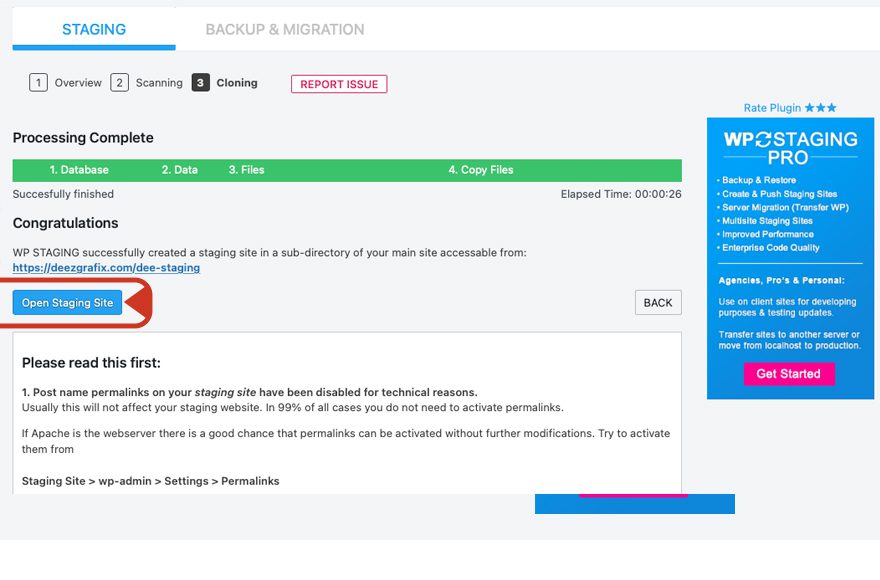This screenshot has height=580, width=880.
Task: Click the step 1 Overview badge
Action: (x=38, y=83)
